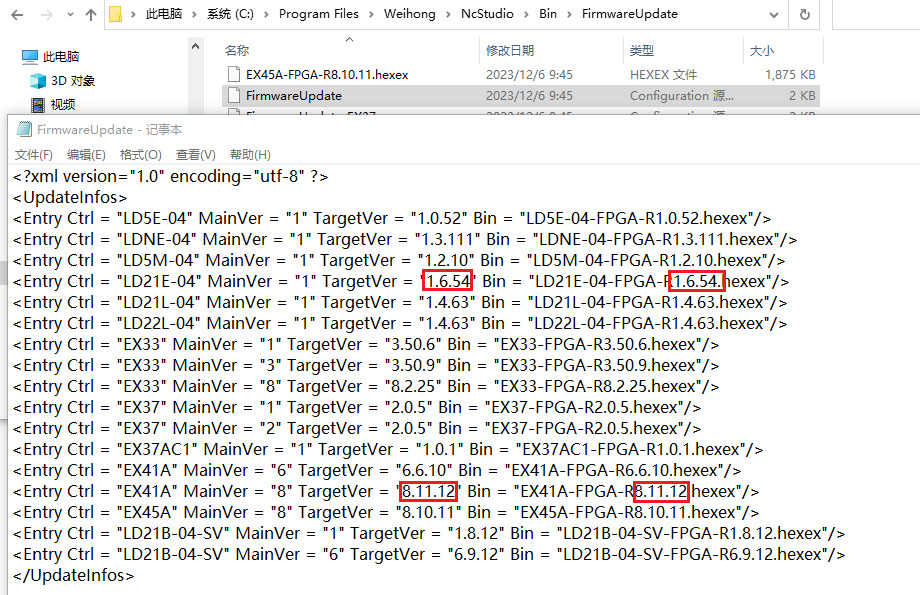Click the EX45A entry line in Notepad
920x595 pixels.
coord(386,513)
